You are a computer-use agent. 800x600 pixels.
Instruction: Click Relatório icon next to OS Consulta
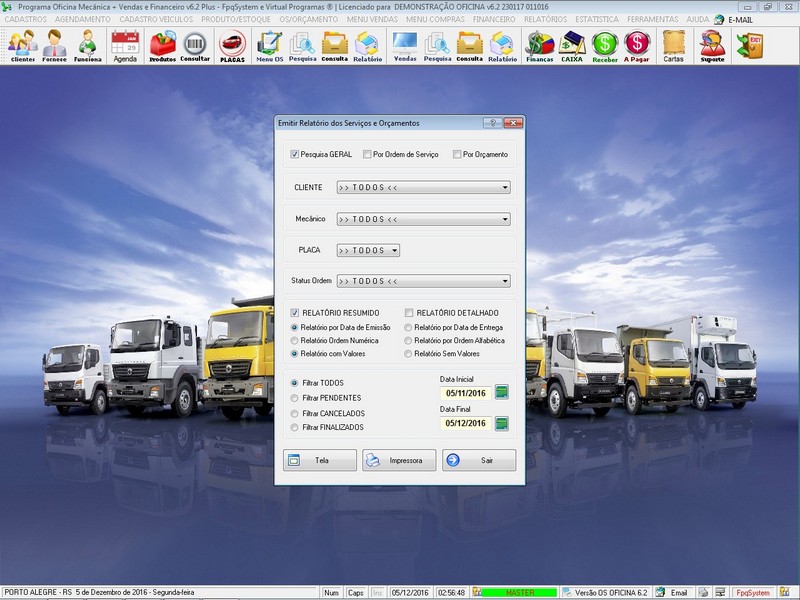pos(367,46)
